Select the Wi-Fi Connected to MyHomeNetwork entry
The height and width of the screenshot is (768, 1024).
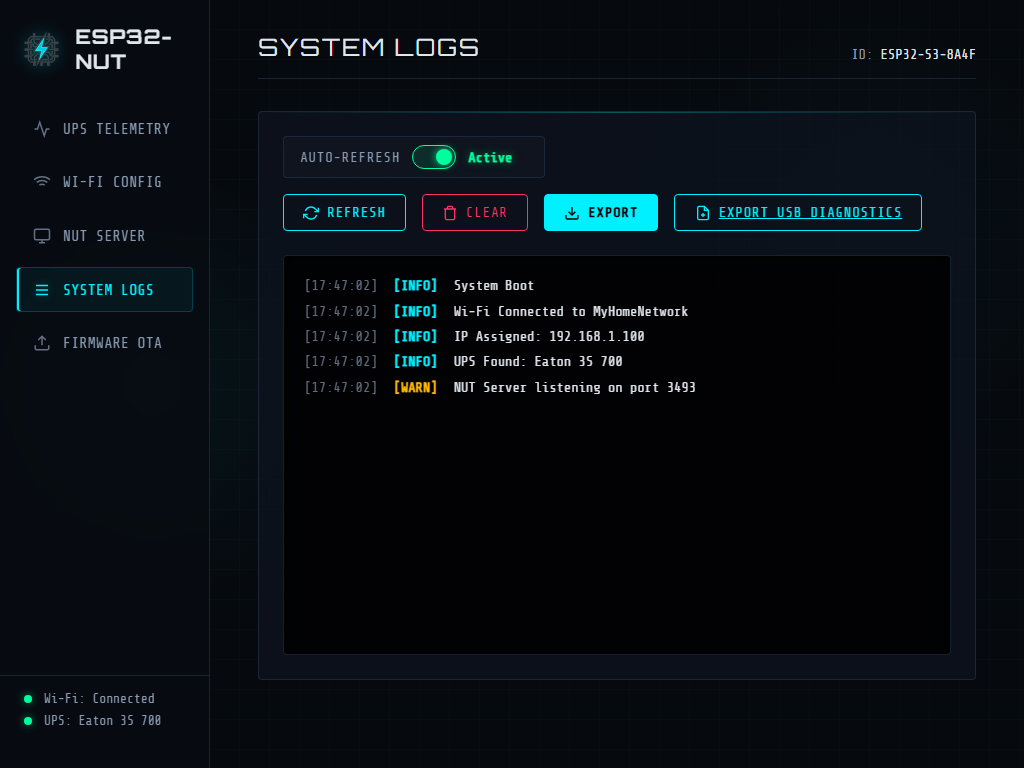(616, 312)
